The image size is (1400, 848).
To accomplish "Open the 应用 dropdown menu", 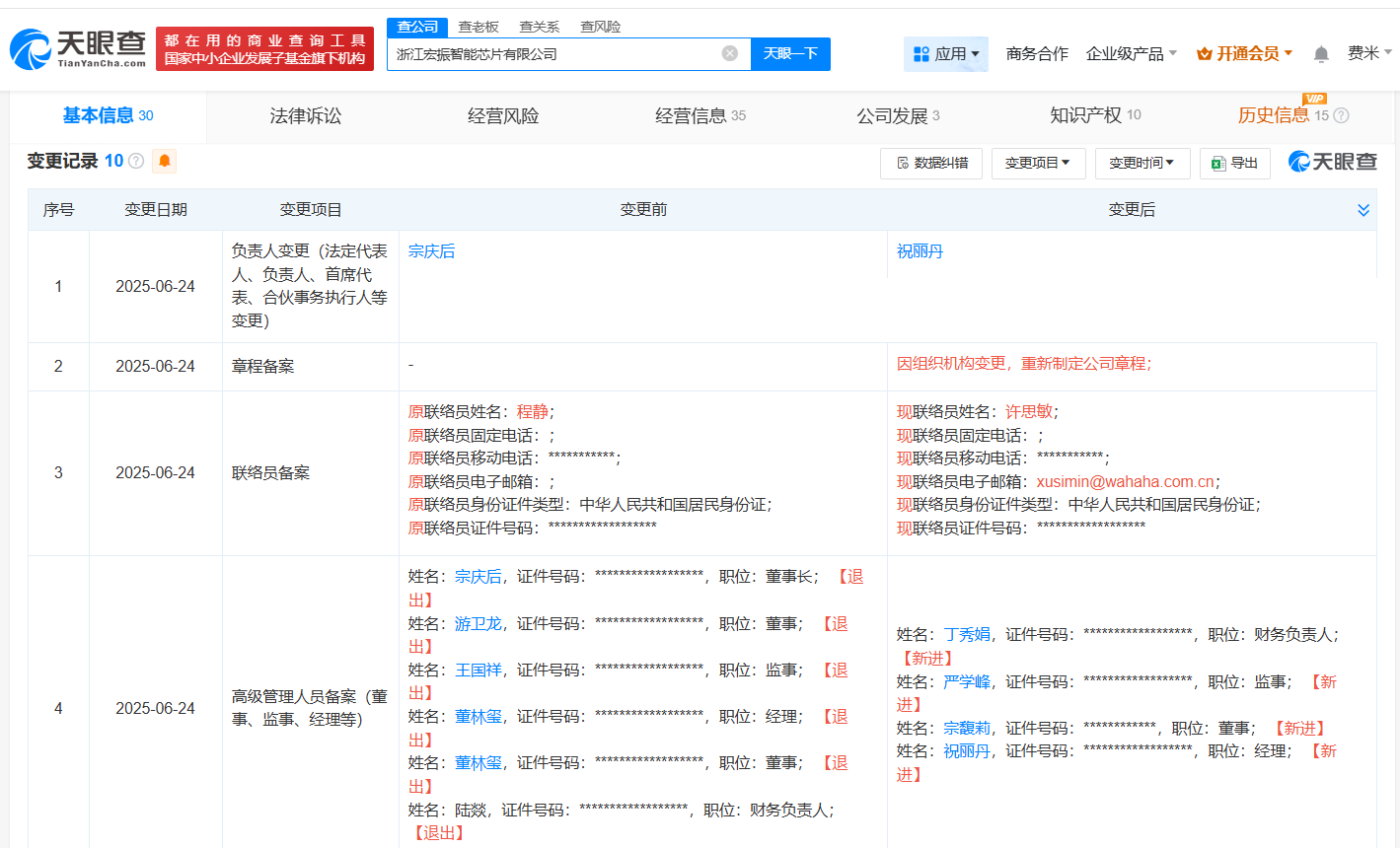I will click(945, 53).
